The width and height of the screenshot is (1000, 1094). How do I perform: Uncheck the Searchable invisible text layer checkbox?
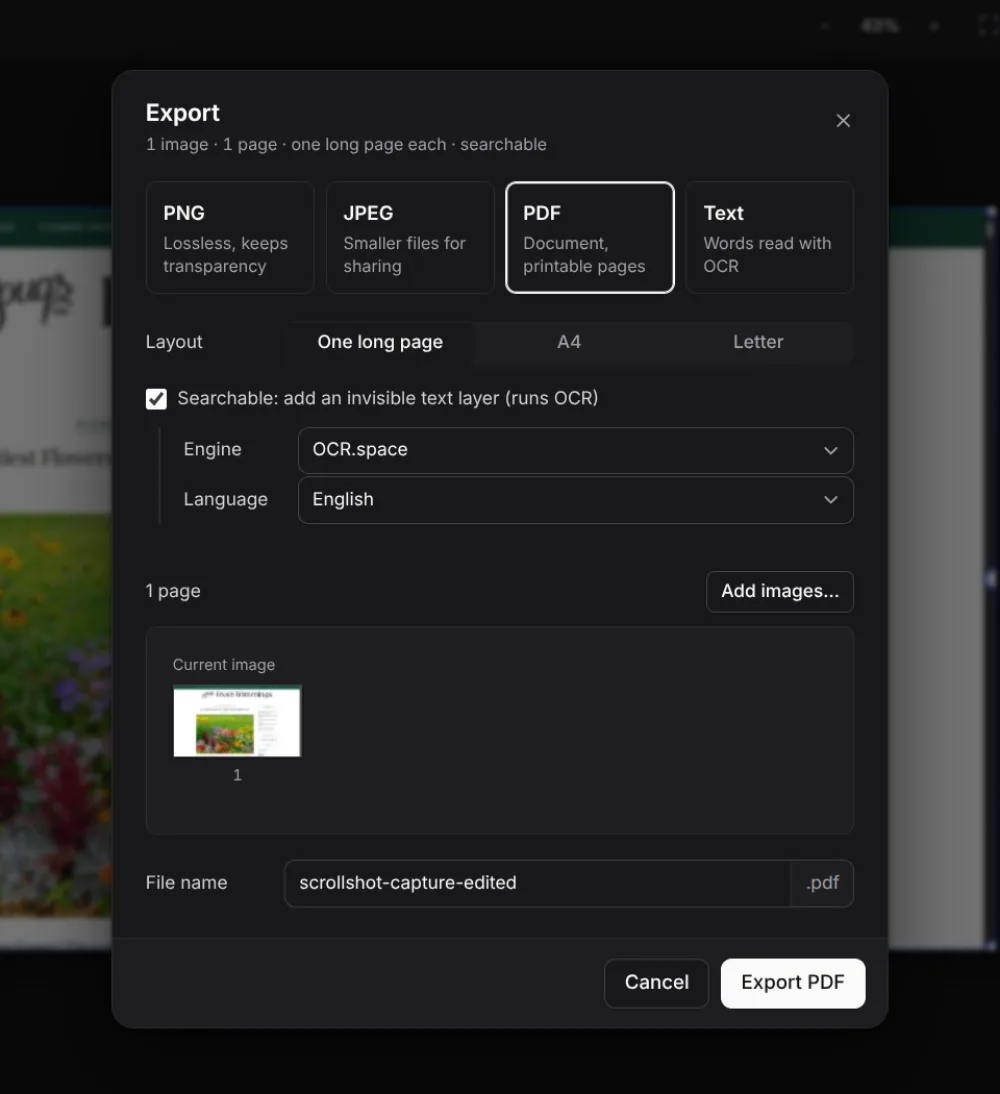tap(156, 399)
